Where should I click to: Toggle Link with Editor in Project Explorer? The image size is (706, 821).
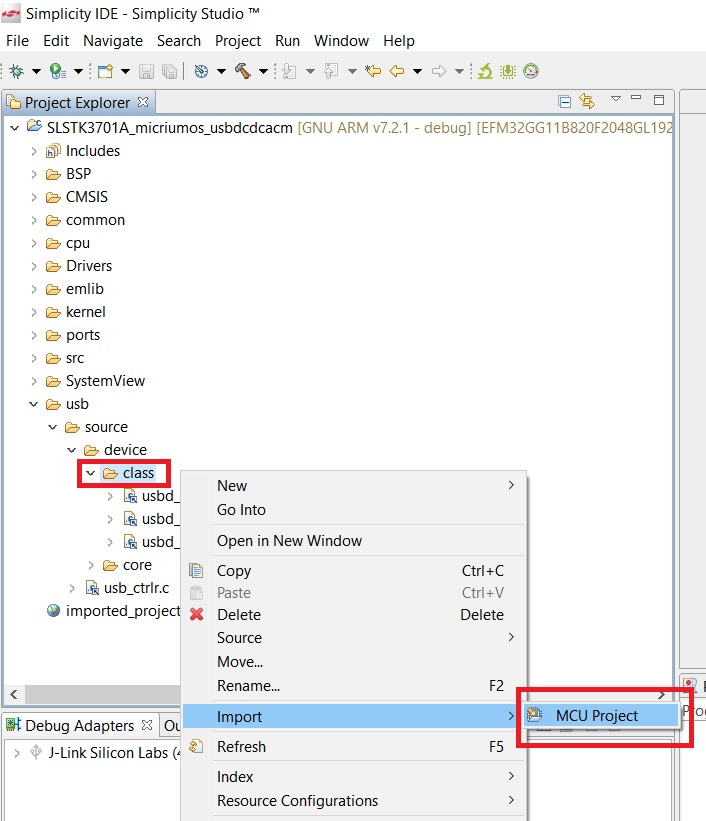(x=587, y=101)
